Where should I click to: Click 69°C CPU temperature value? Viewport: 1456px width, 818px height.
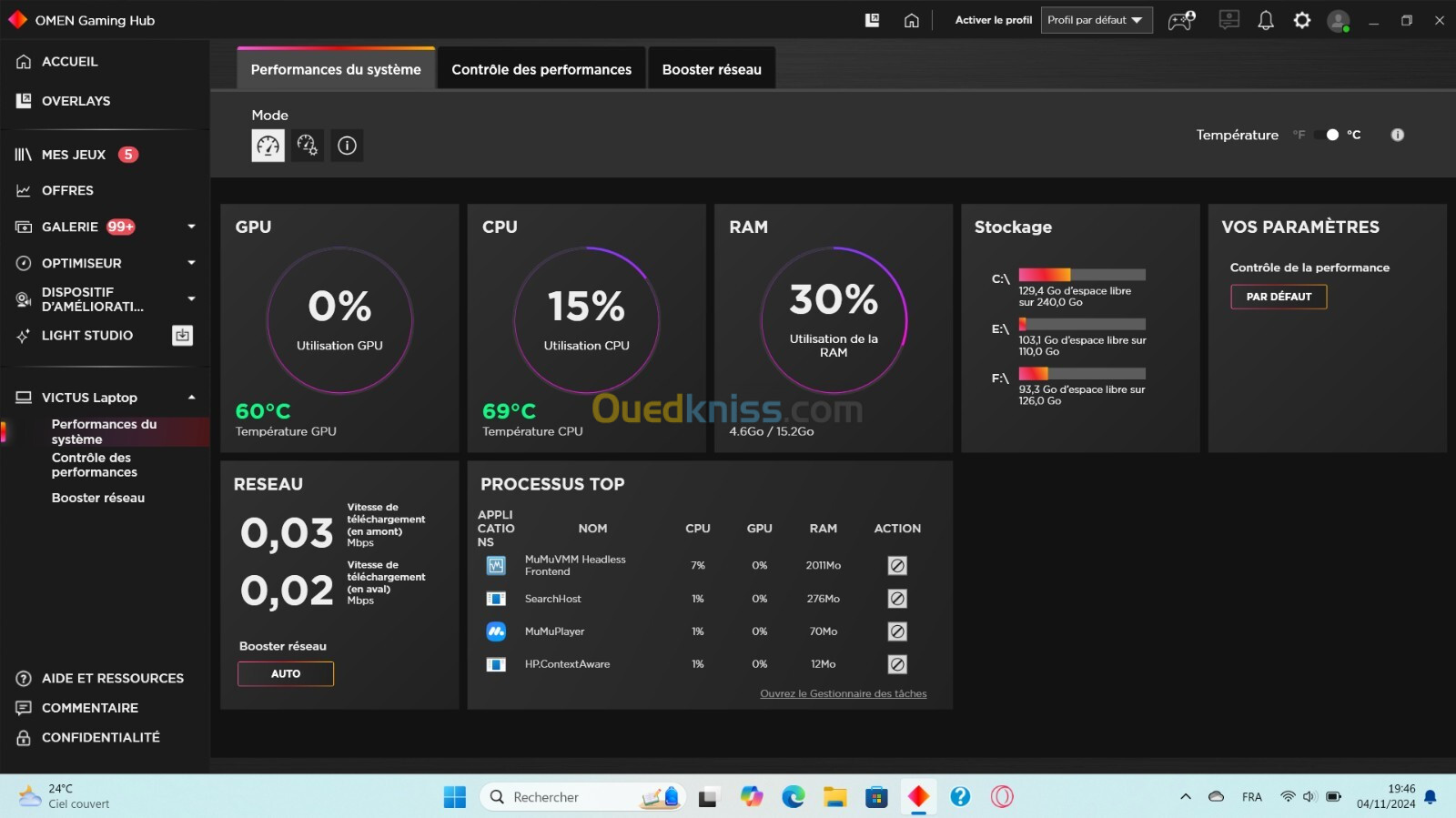click(x=510, y=411)
